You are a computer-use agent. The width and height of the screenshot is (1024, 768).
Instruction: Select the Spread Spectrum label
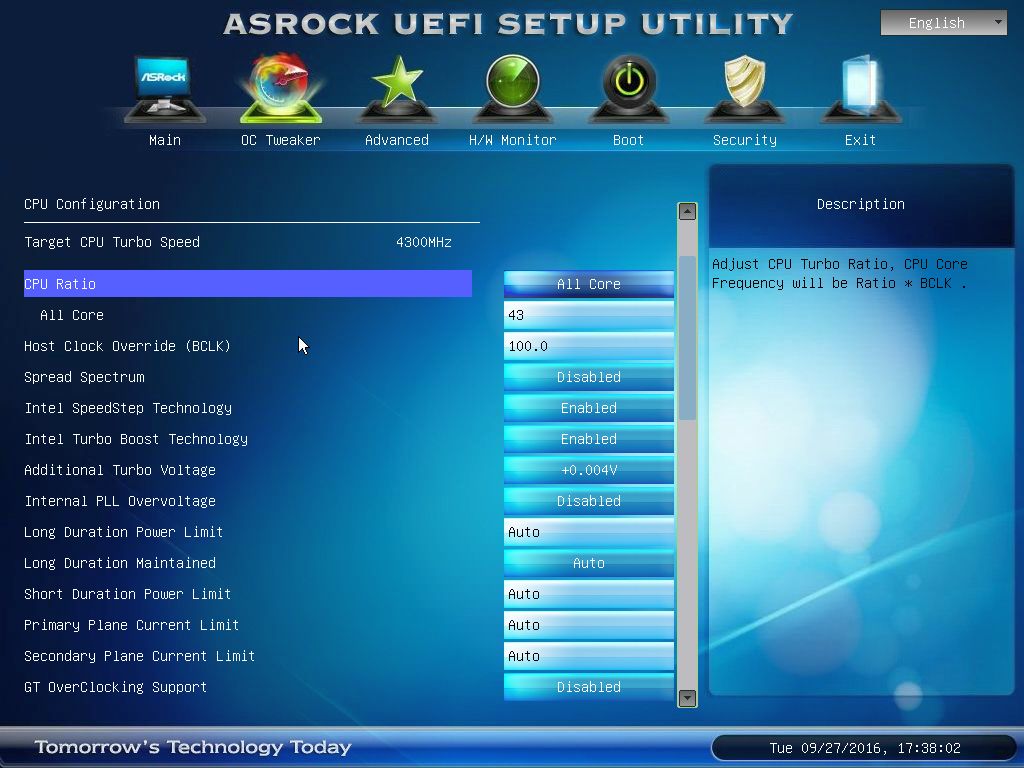click(x=84, y=377)
